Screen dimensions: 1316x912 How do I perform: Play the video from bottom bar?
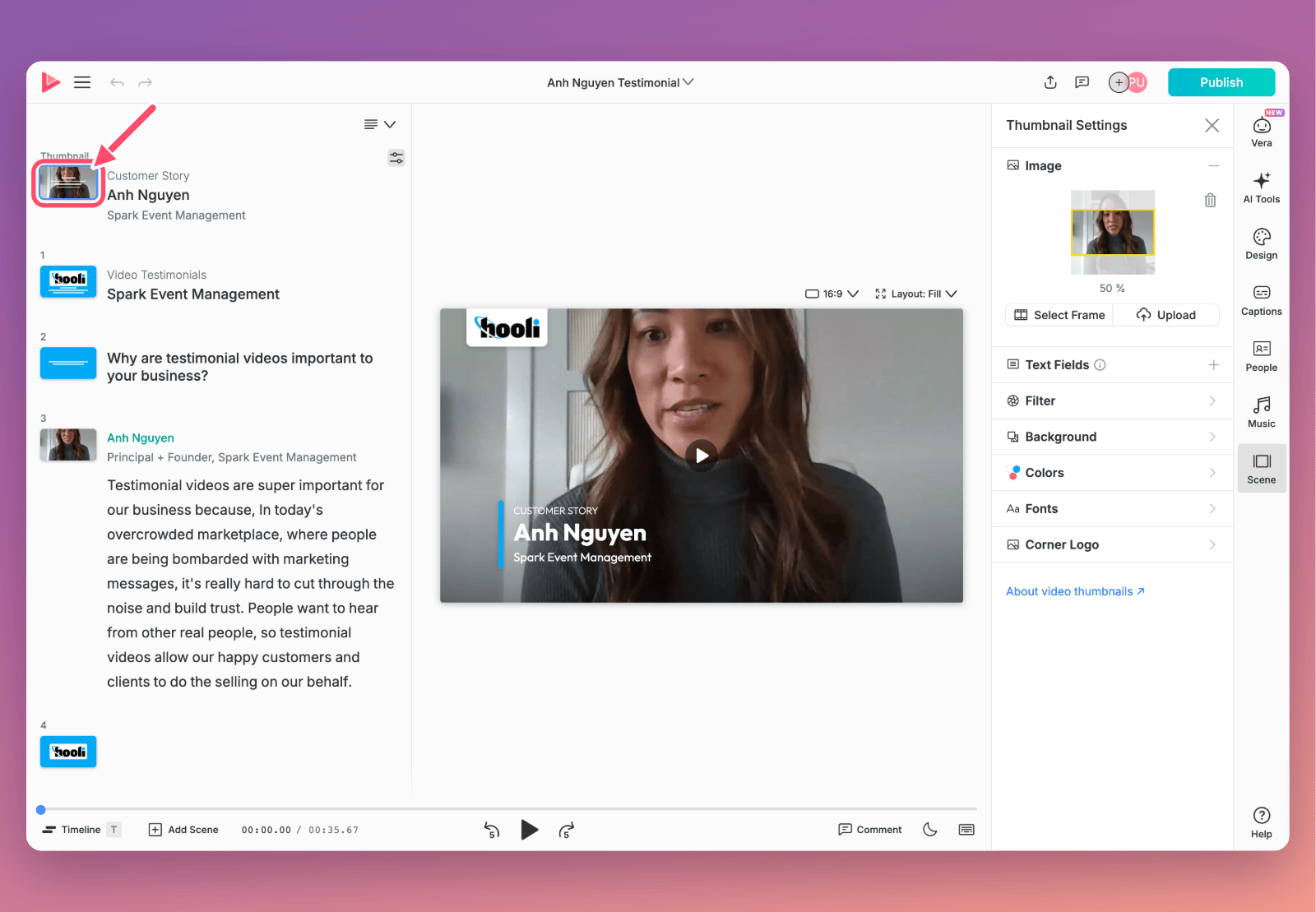(529, 830)
